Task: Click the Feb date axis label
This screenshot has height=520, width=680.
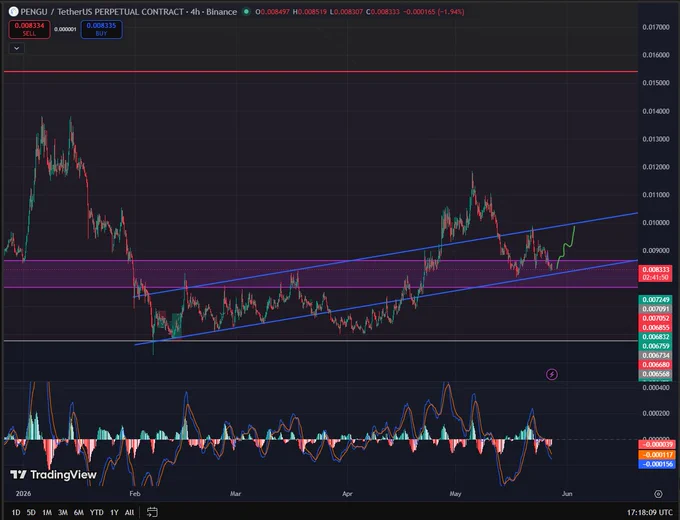Action: [x=135, y=494]
